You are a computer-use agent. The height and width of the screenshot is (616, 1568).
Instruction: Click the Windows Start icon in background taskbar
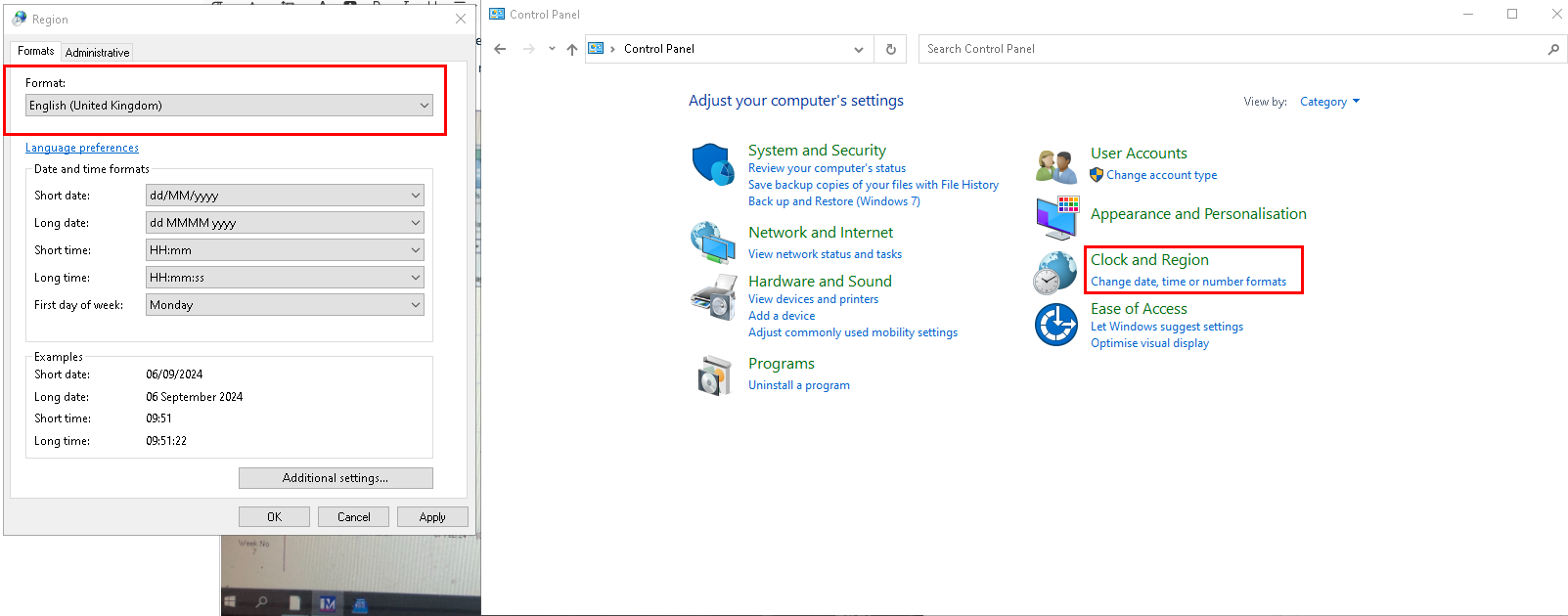(230, 602)
